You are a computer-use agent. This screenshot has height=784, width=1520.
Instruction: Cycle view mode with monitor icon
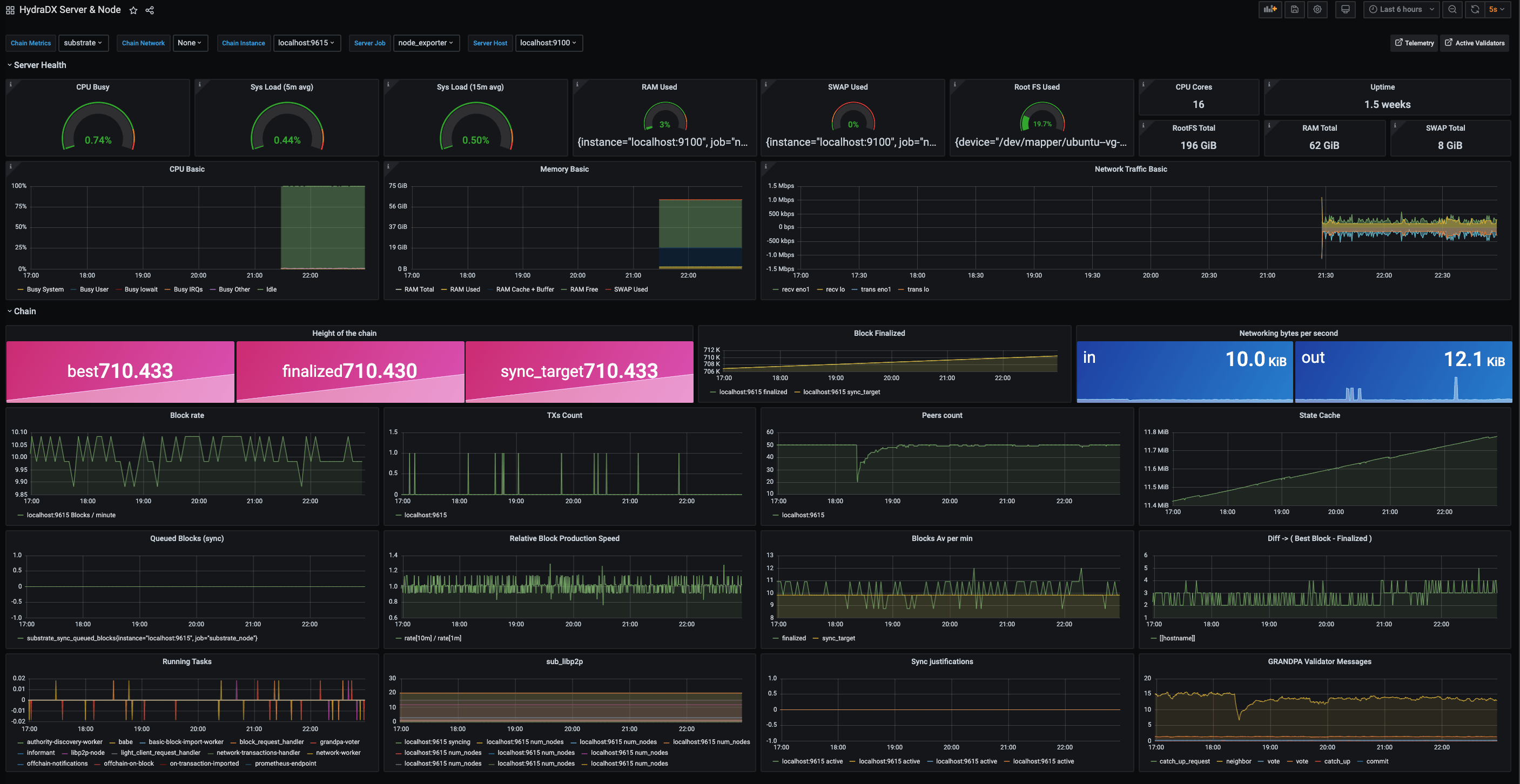(x=1346, y=9)
